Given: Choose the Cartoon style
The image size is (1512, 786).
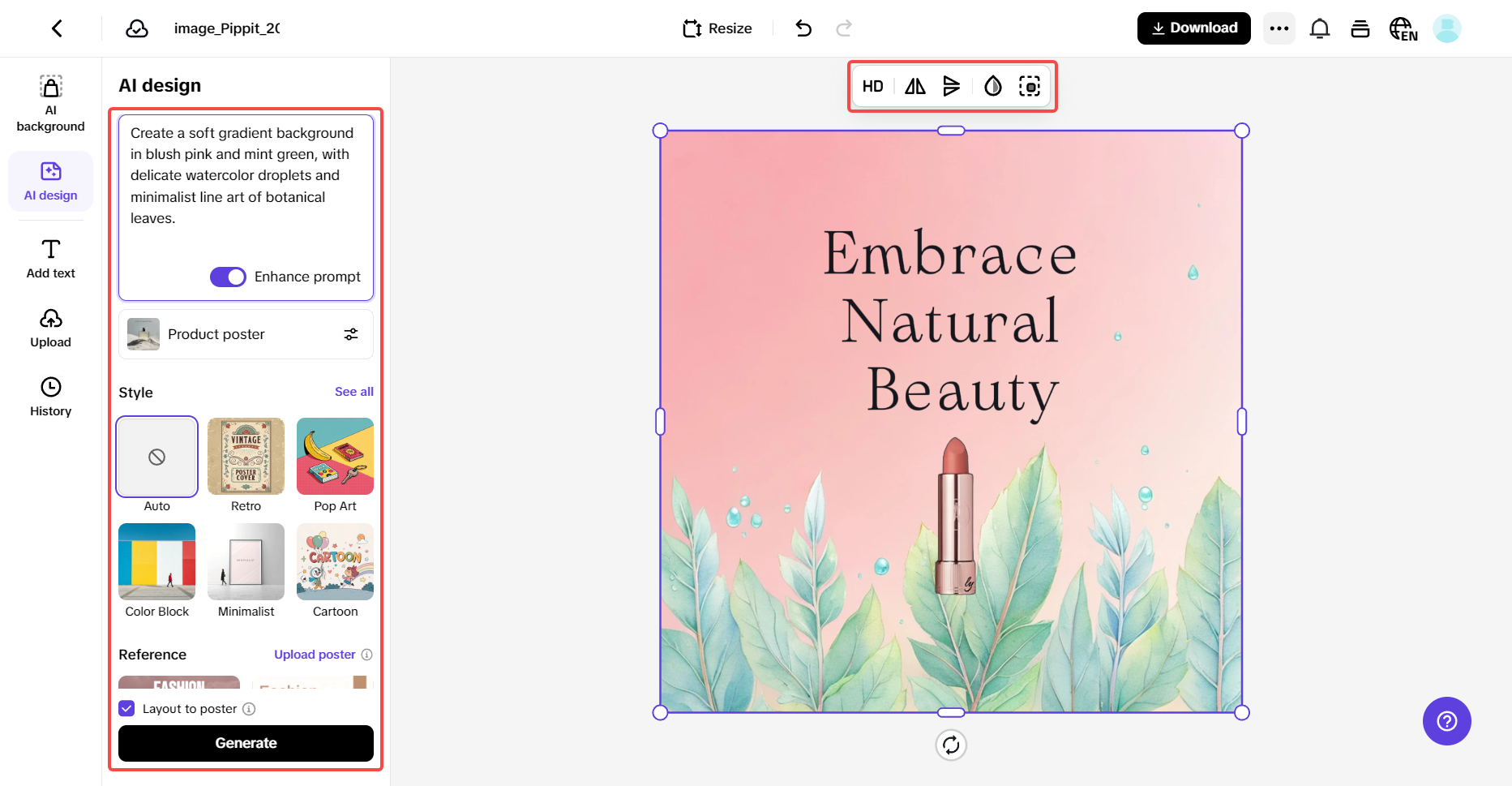Looking at the screenshot, I should (x=335, y=562).
